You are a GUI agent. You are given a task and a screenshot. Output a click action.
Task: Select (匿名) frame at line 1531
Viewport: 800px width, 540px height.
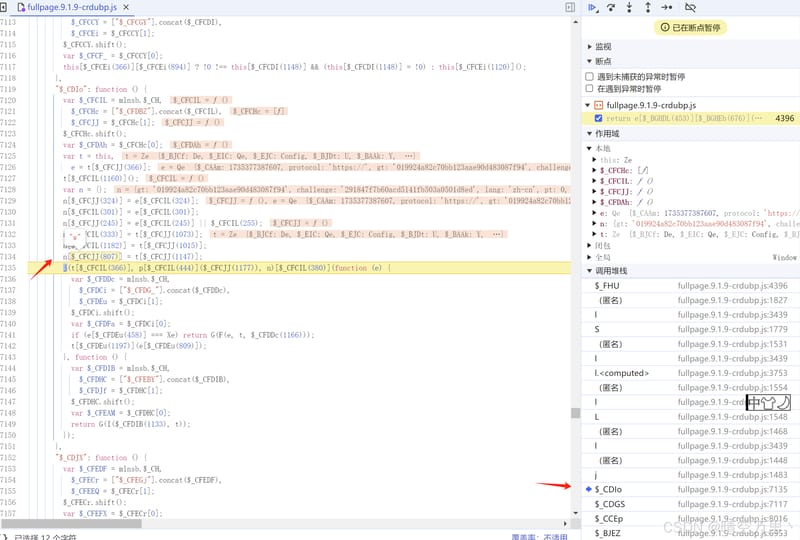pos(691,344)
